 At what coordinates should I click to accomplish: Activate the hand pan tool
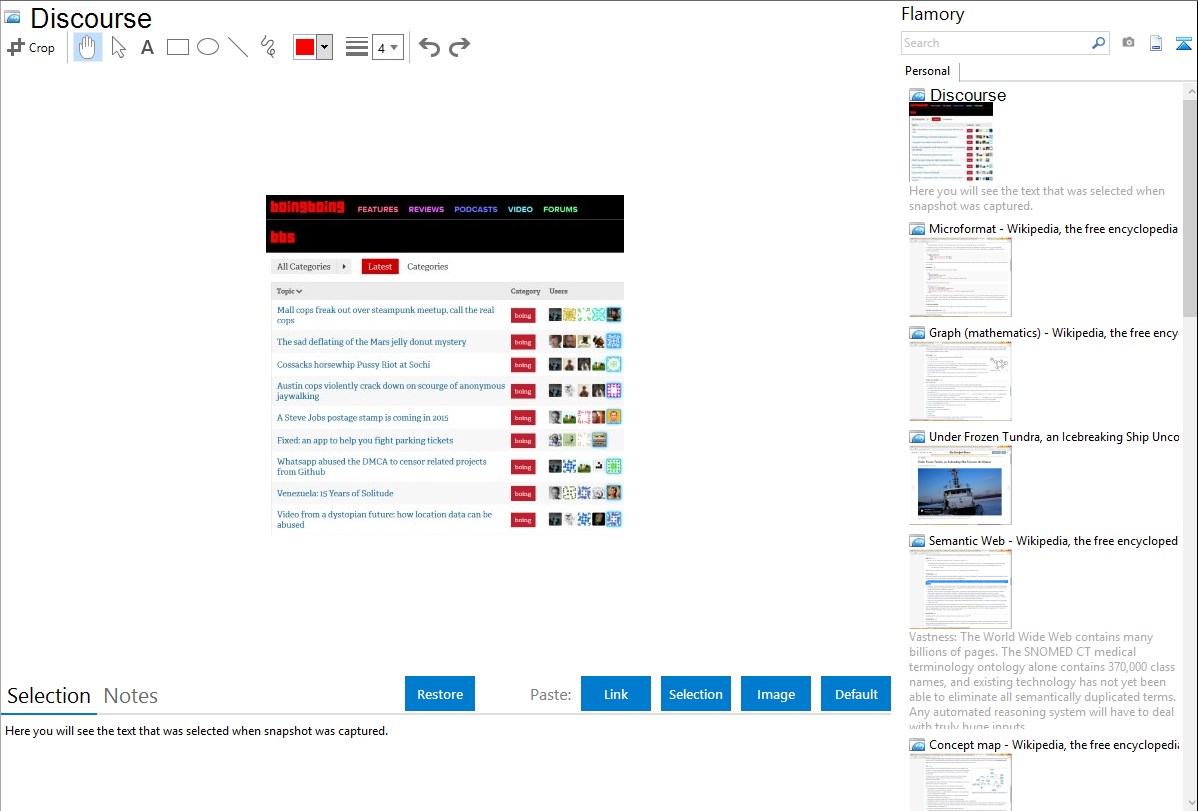88,47
